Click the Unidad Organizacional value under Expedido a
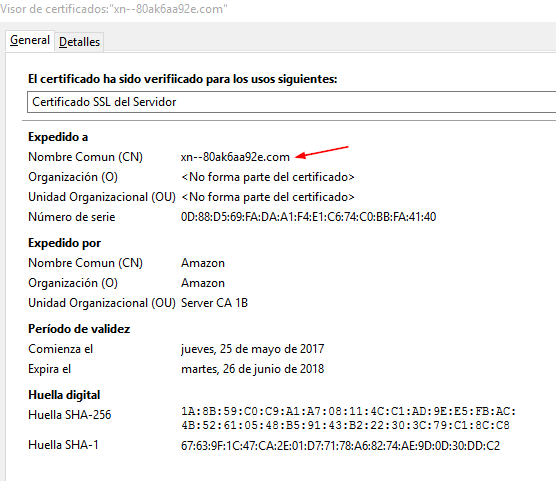 268,197
